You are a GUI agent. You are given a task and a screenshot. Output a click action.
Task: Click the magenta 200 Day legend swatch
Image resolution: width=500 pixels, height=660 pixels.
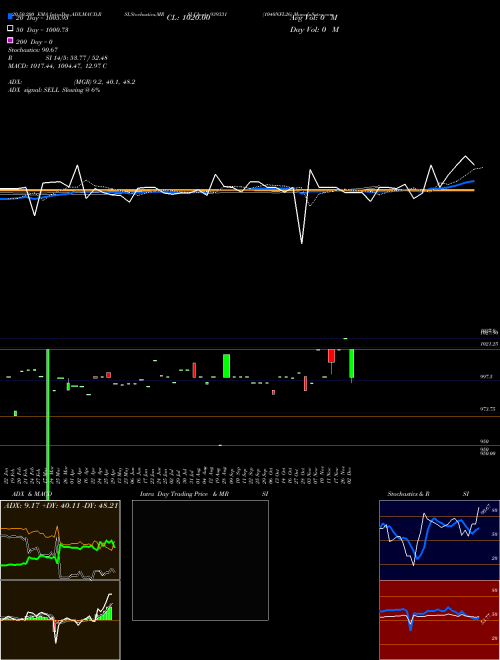(x=10, y=40)
